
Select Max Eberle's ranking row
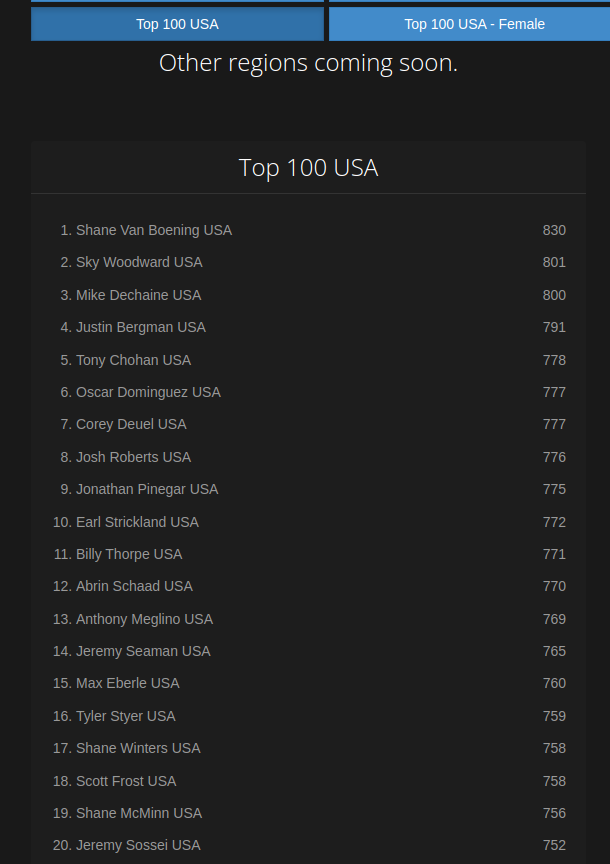pyautogui.click(x=127, y=683)
